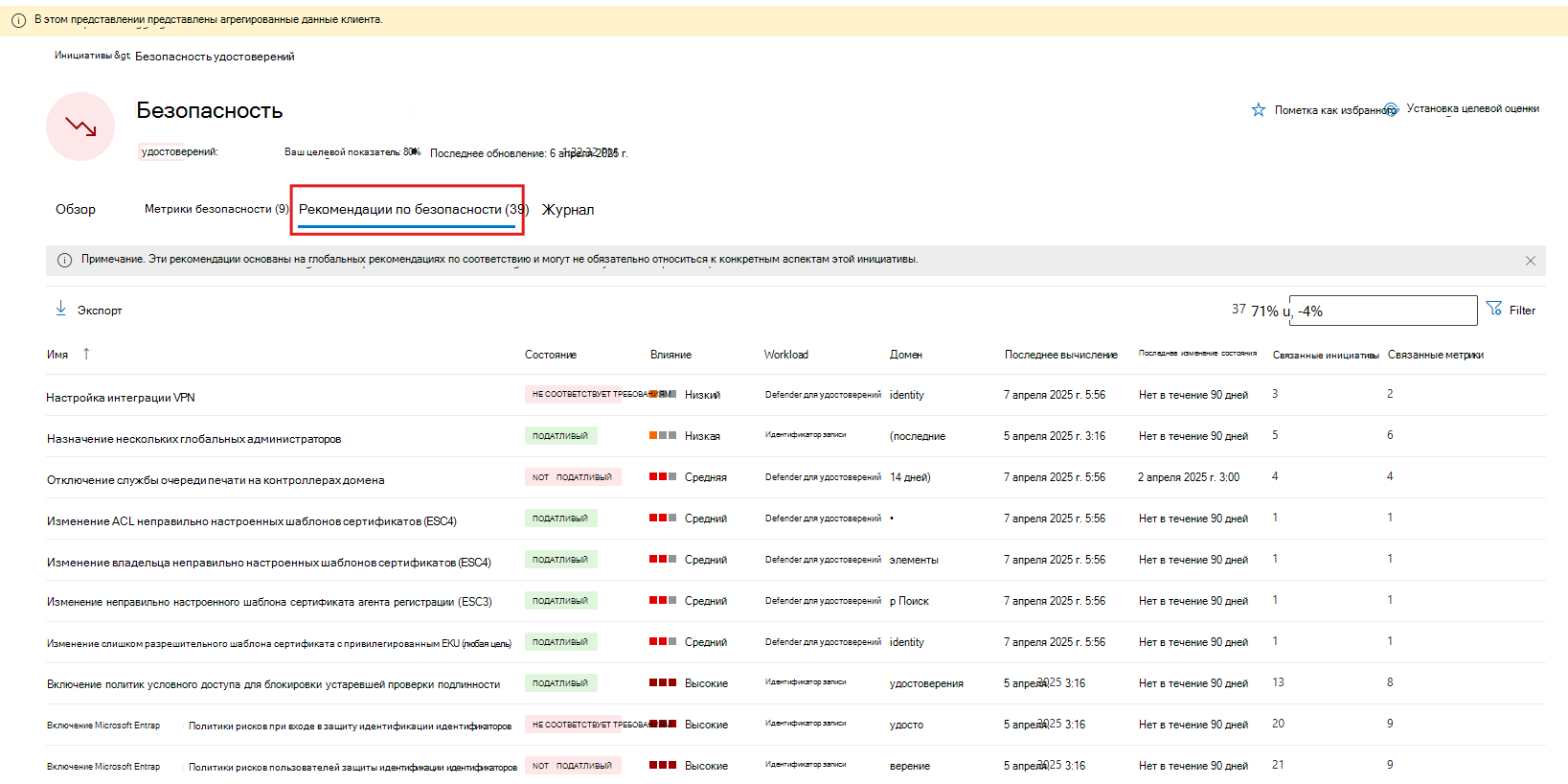Click the info icon in the note banner
Image resolution: width=1568 pixels, height=784 pixels.
[65, 260]
